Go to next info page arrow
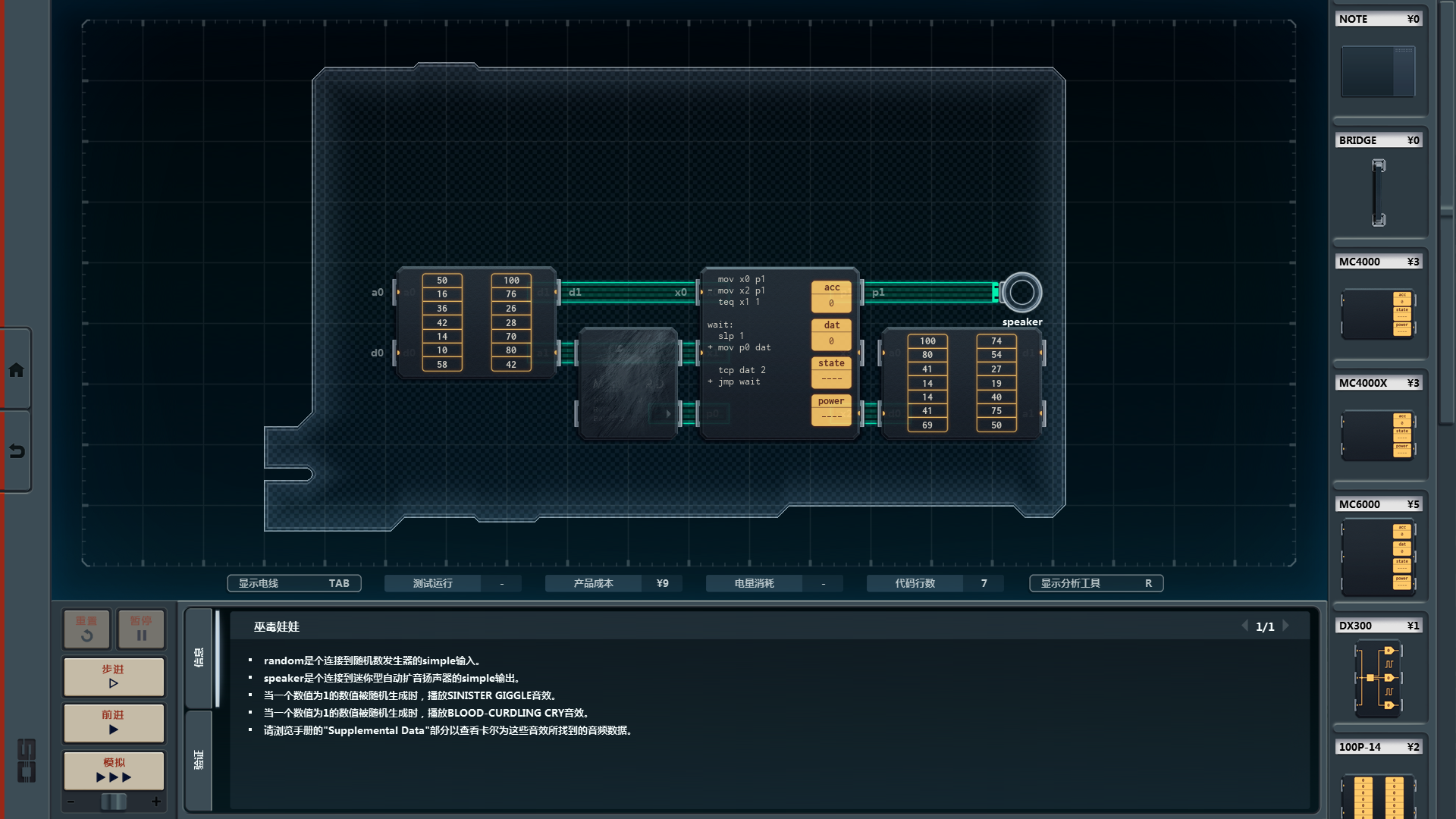 coord(1286,626)
